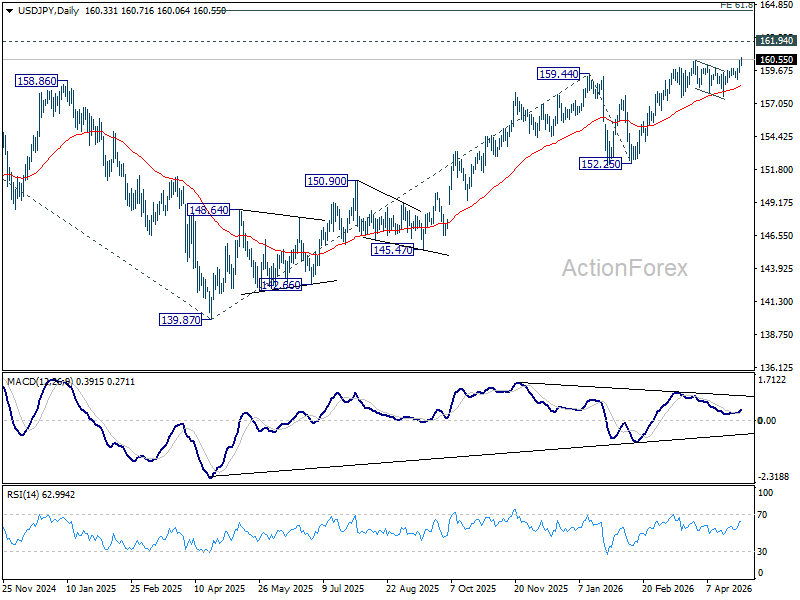Click the 7 Jan 2026 date label

pyautogui.click(x=601, y=588)
